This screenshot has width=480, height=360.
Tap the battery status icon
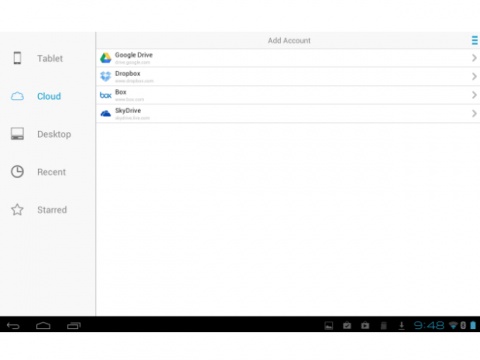473,325
